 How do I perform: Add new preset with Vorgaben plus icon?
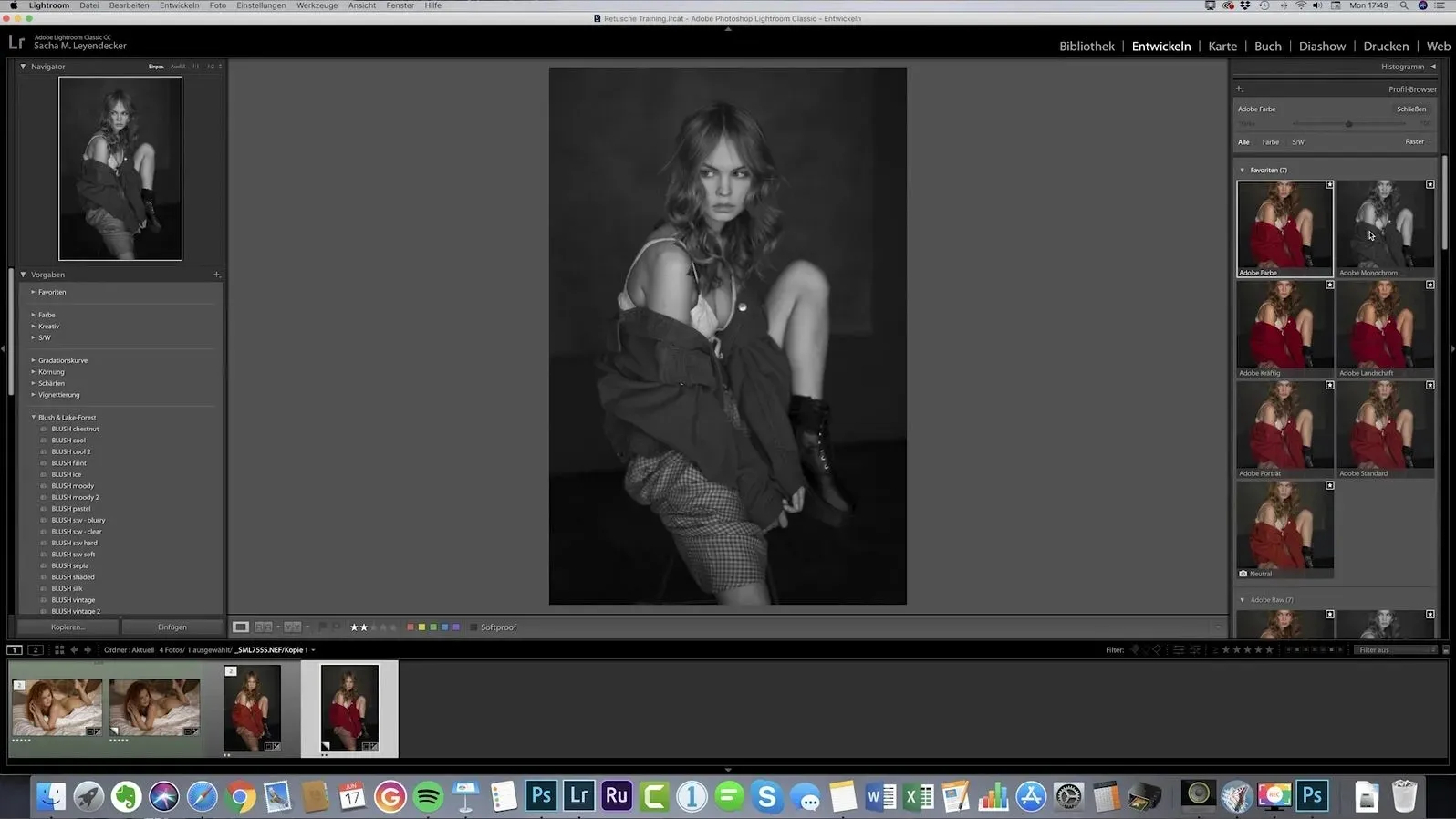click(217, 275)
